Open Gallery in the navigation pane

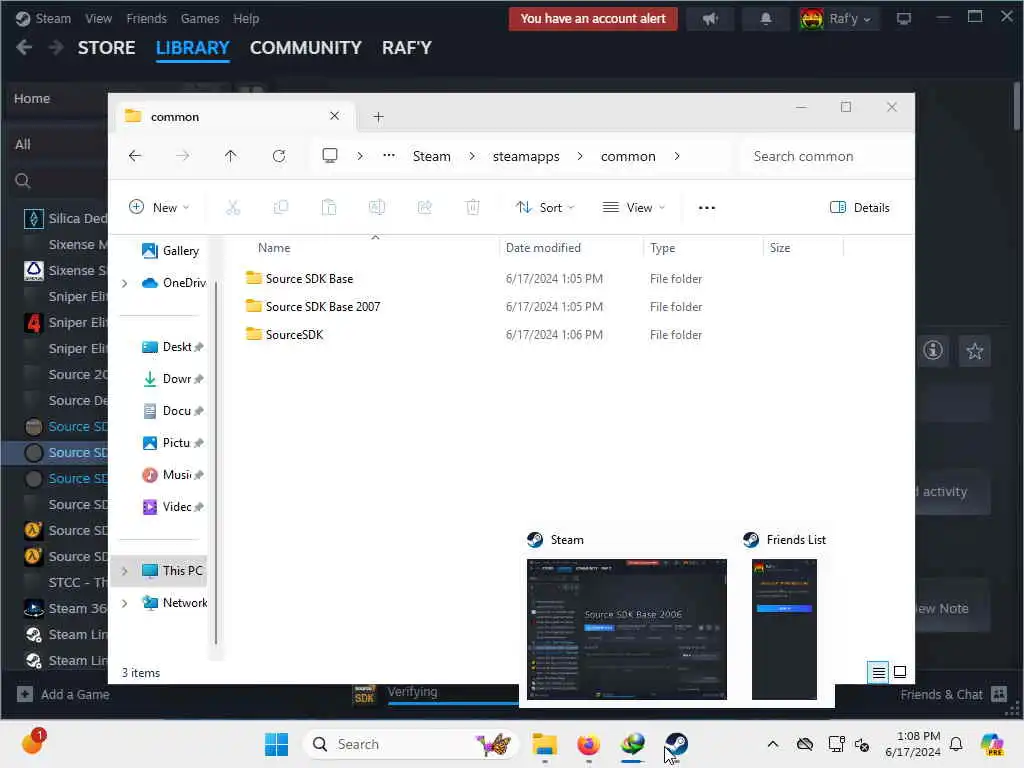(x=170, y=251)
